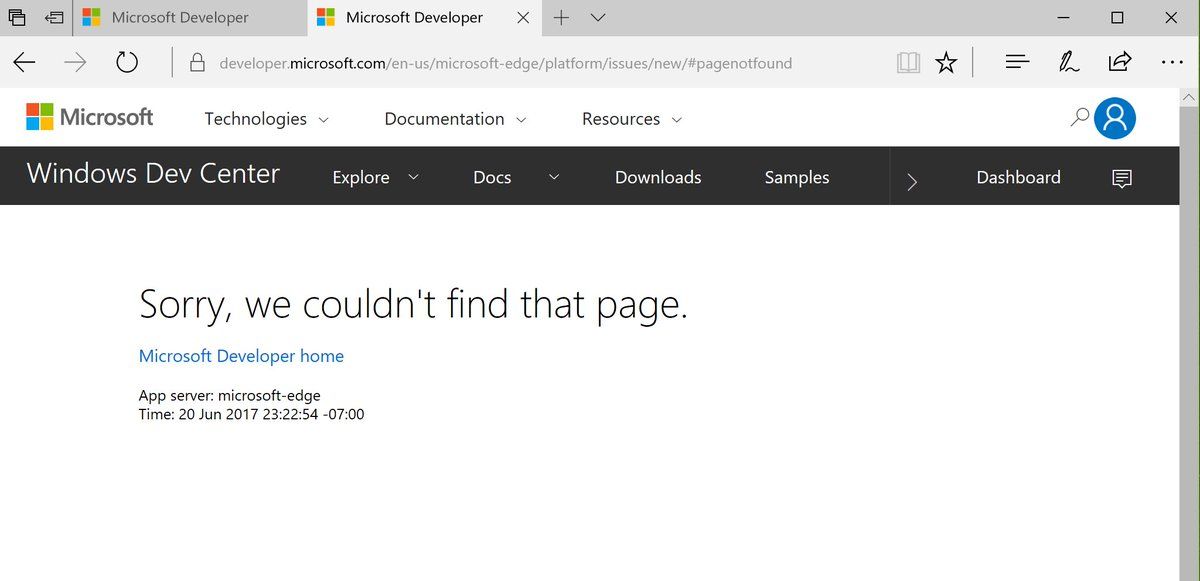Click the address bar URL field
The image size is (1200, 581).
tap(505, 64)
